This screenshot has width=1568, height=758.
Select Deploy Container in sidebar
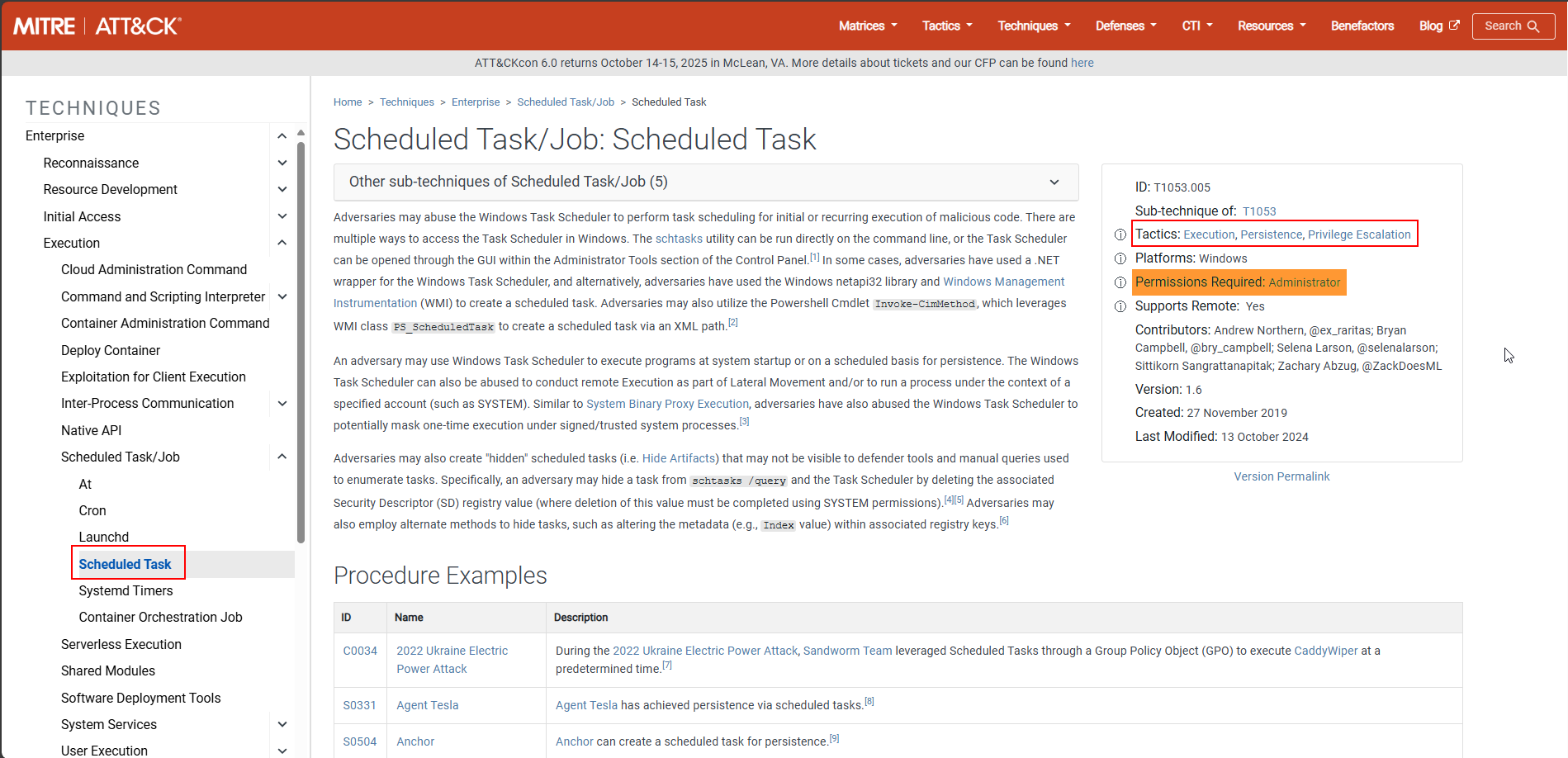[111, 350]
